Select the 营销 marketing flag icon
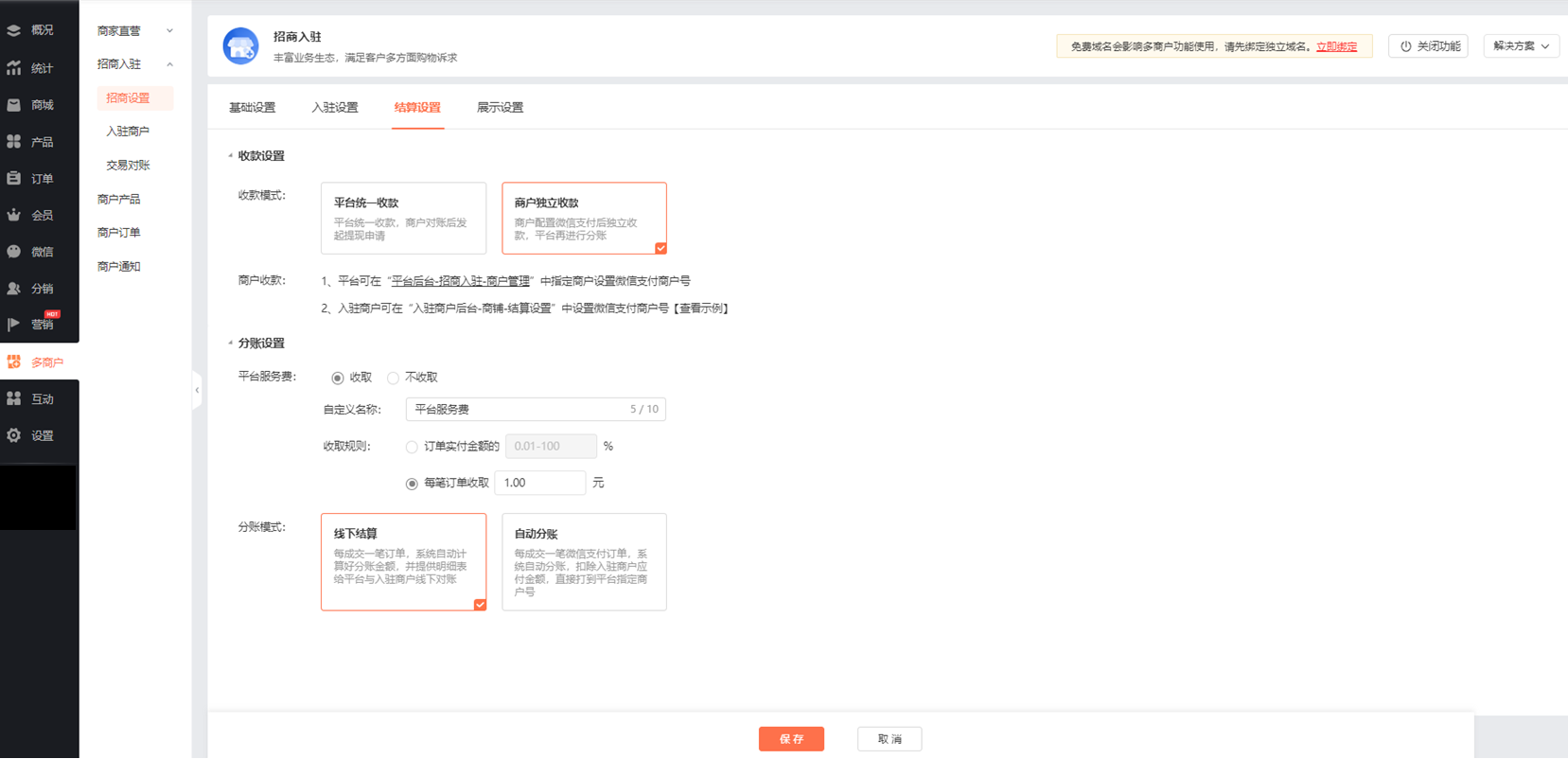This screenshot has width=1568, height=759. (14, 325)
